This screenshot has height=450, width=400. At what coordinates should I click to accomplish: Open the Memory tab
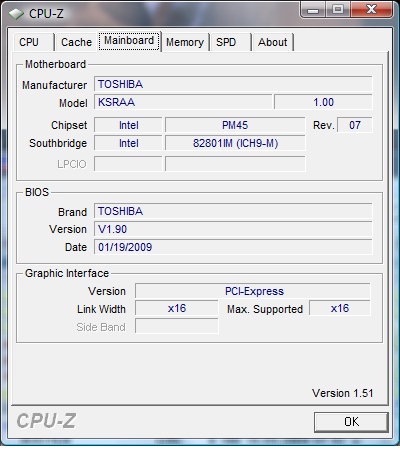click(x=185, y=42)
